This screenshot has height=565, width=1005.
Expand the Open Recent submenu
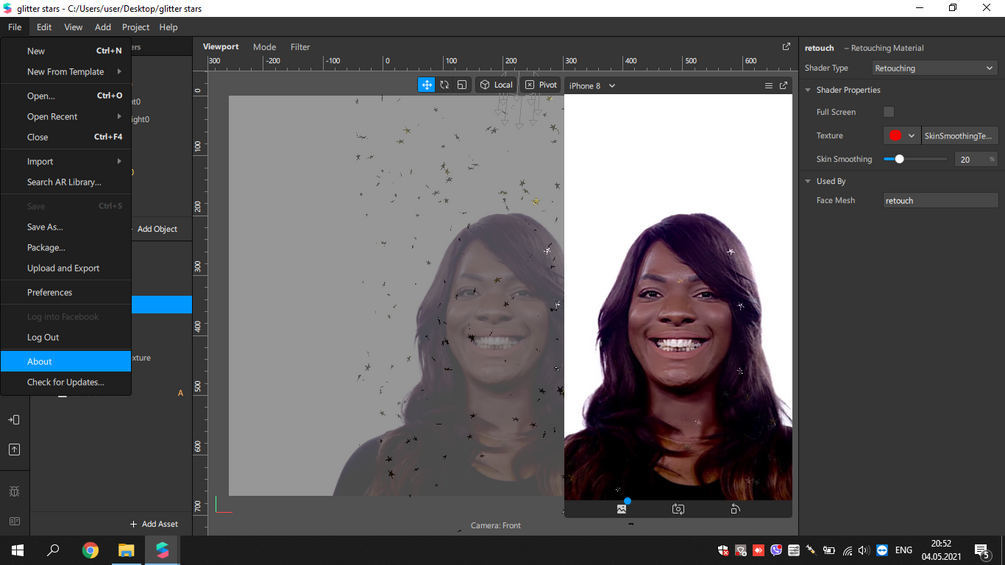[66, 117]
